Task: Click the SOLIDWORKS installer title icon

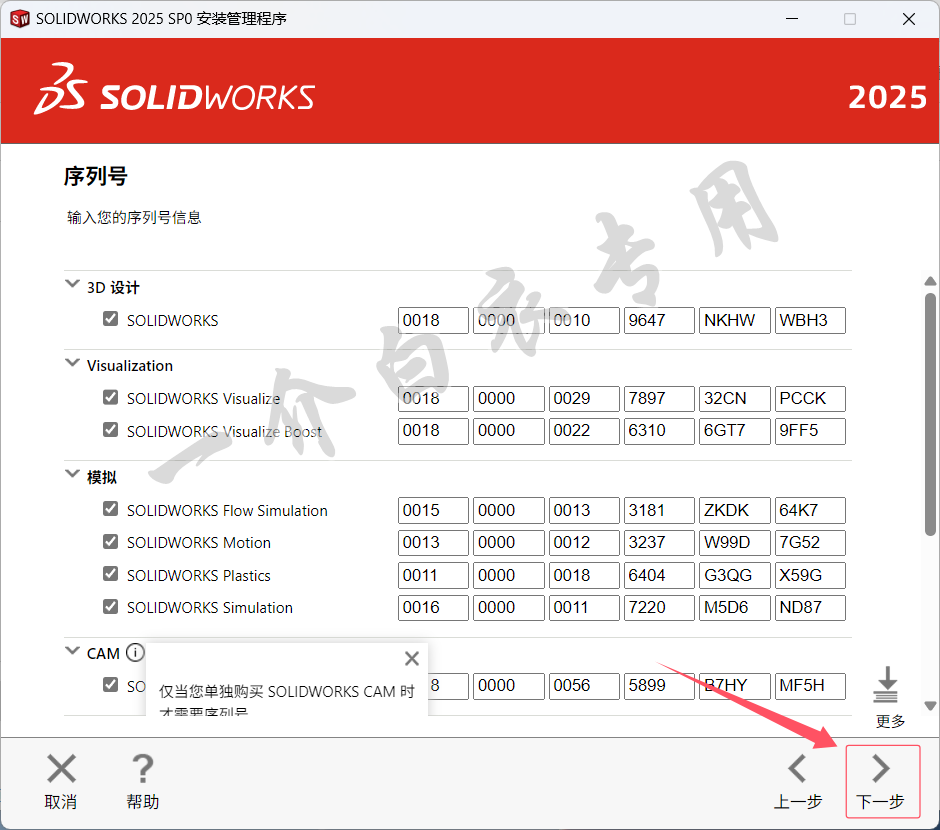Action: pyautogui.click(x=19, y=19)
